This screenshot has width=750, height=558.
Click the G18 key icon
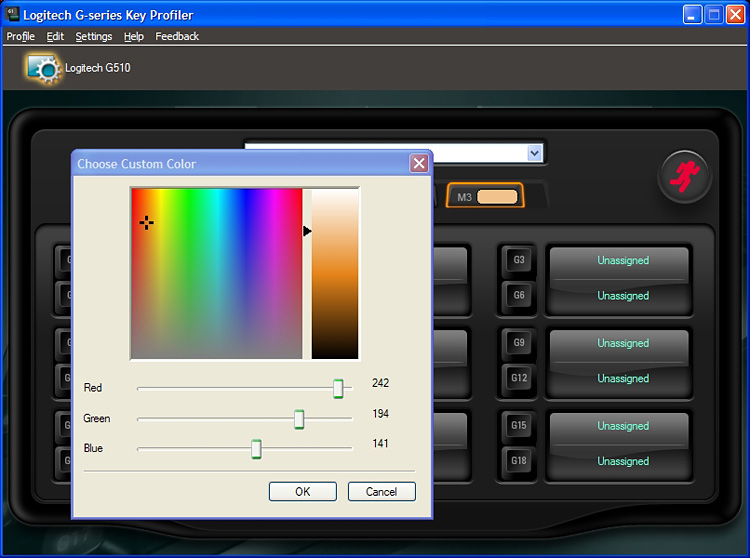coord(519,461)
